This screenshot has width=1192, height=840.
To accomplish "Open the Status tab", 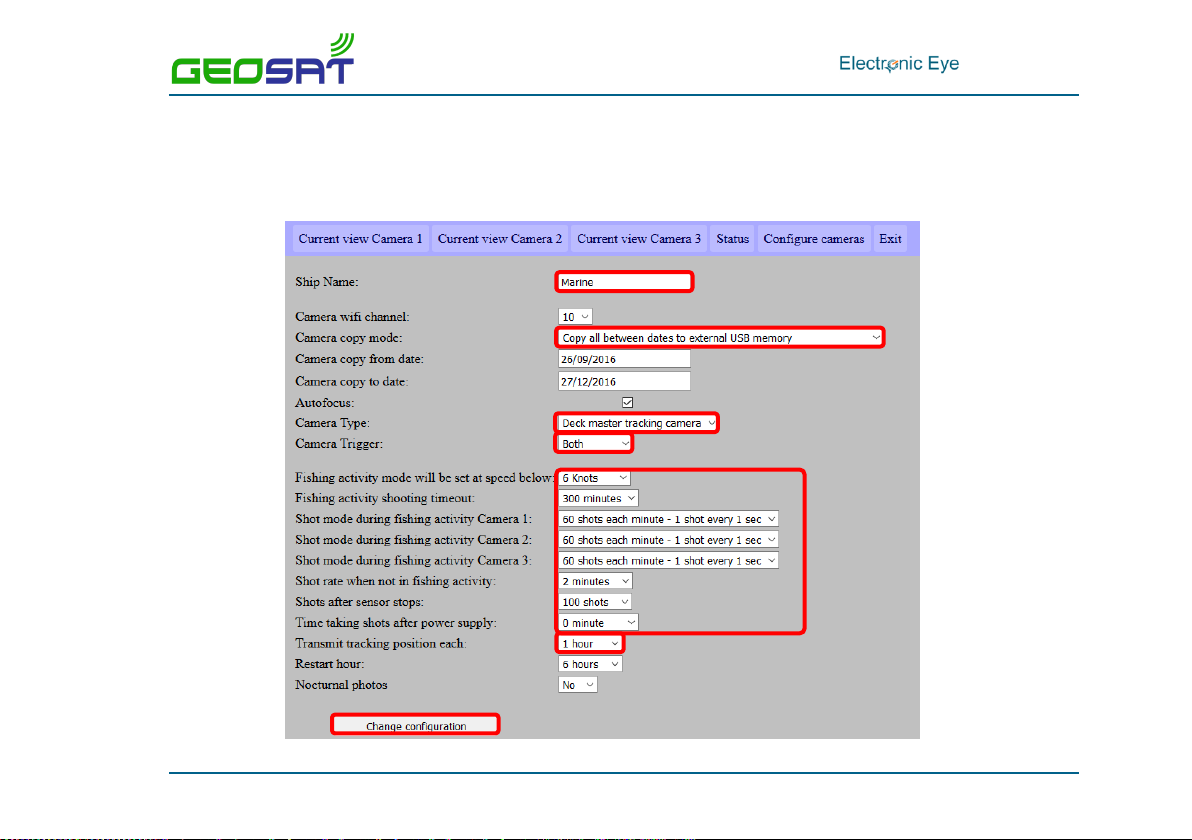I will 732,239.
